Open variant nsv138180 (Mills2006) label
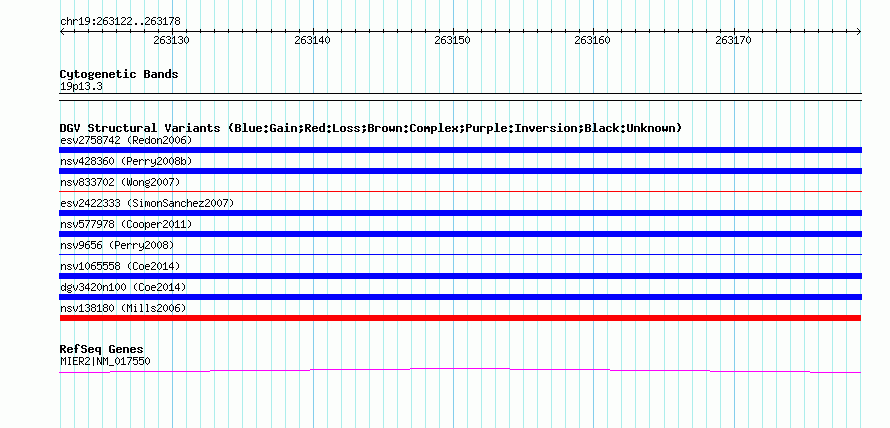This screenshot has width=890, height=428. 123,308
